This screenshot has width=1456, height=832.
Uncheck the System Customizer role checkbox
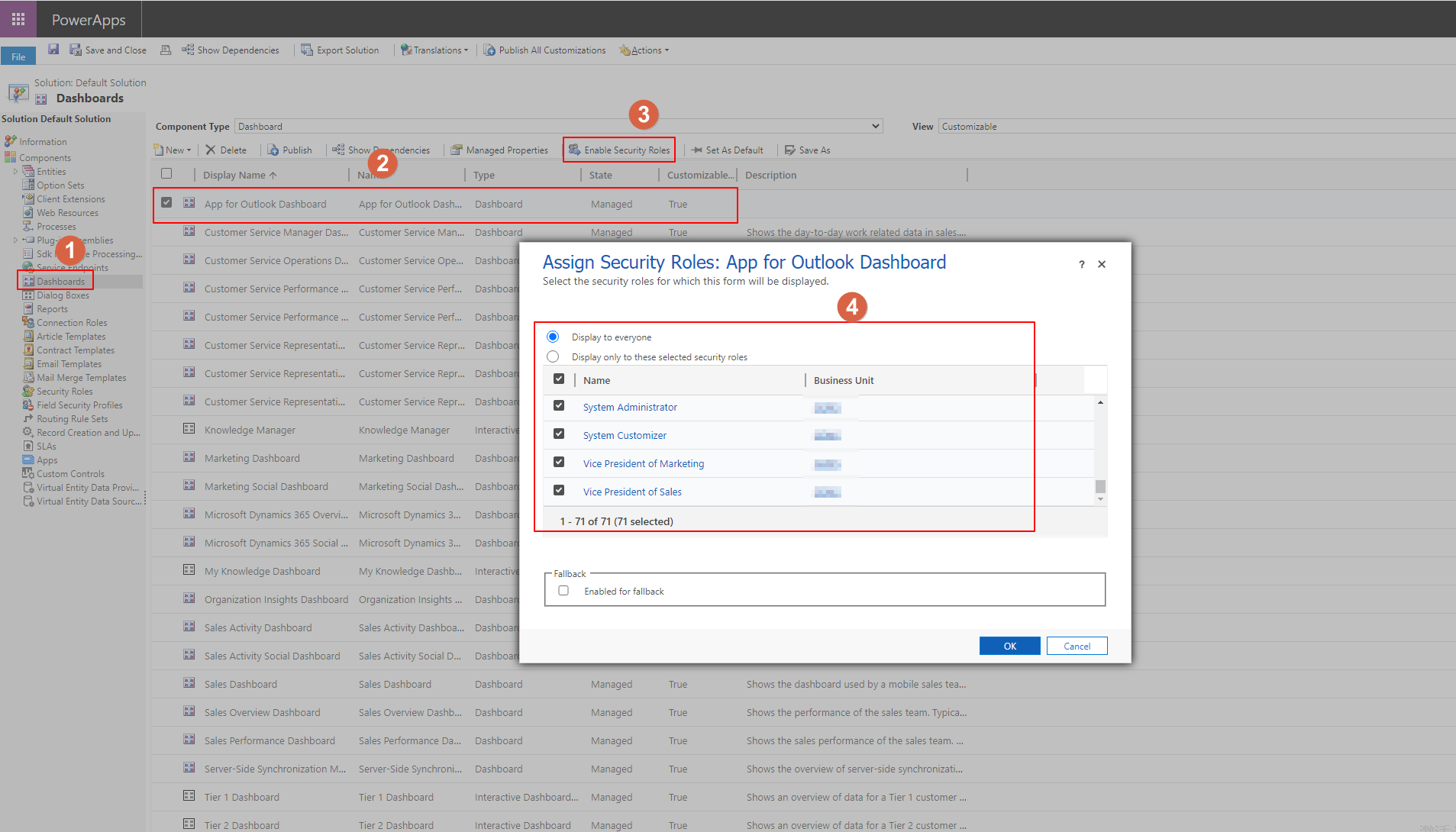click(x=559, y=434)
